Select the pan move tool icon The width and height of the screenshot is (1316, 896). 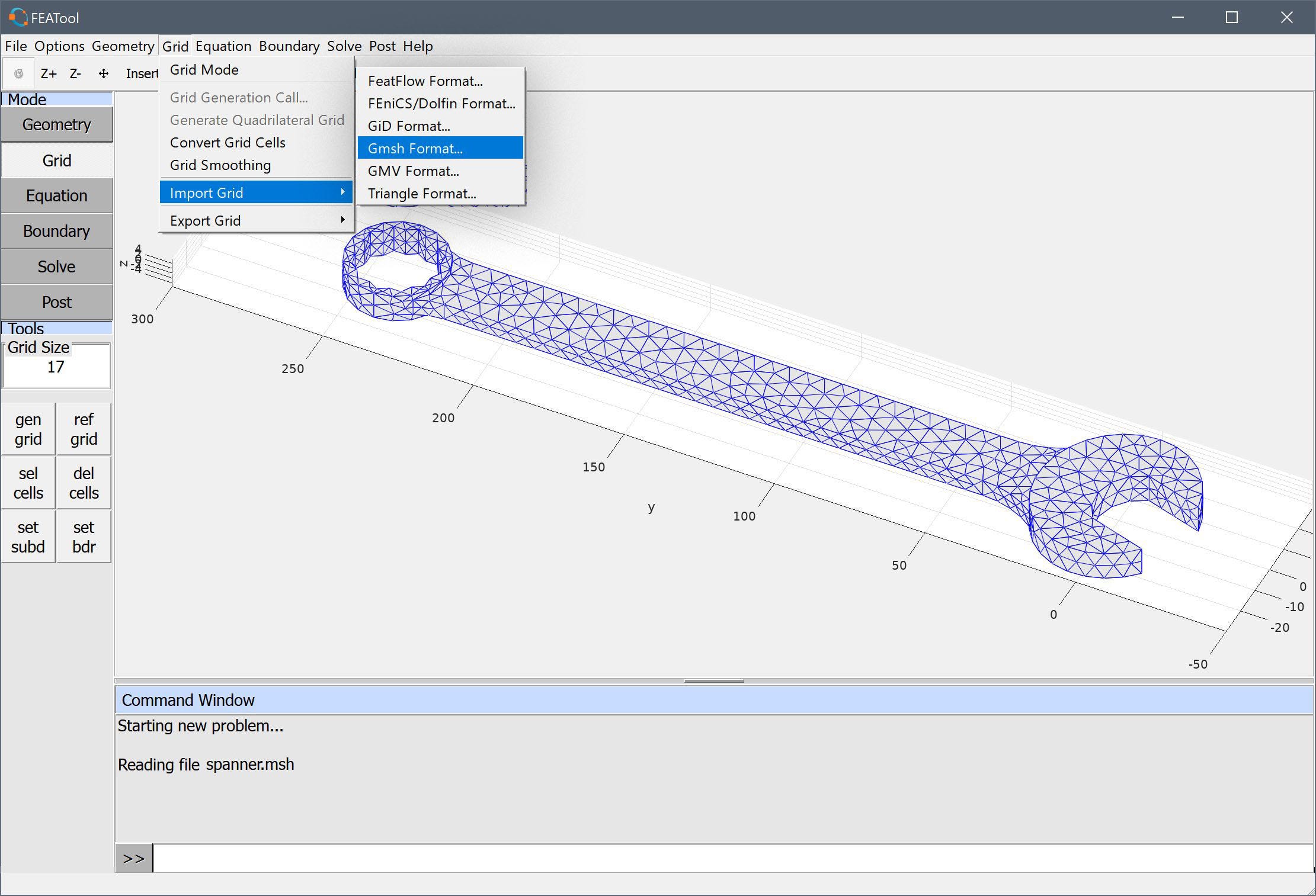tap(104, 73)
